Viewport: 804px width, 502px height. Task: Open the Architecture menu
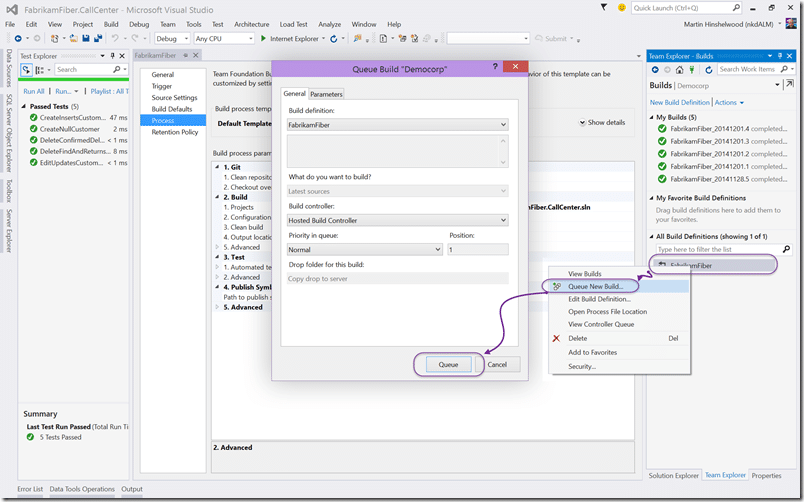coord(251,24)
